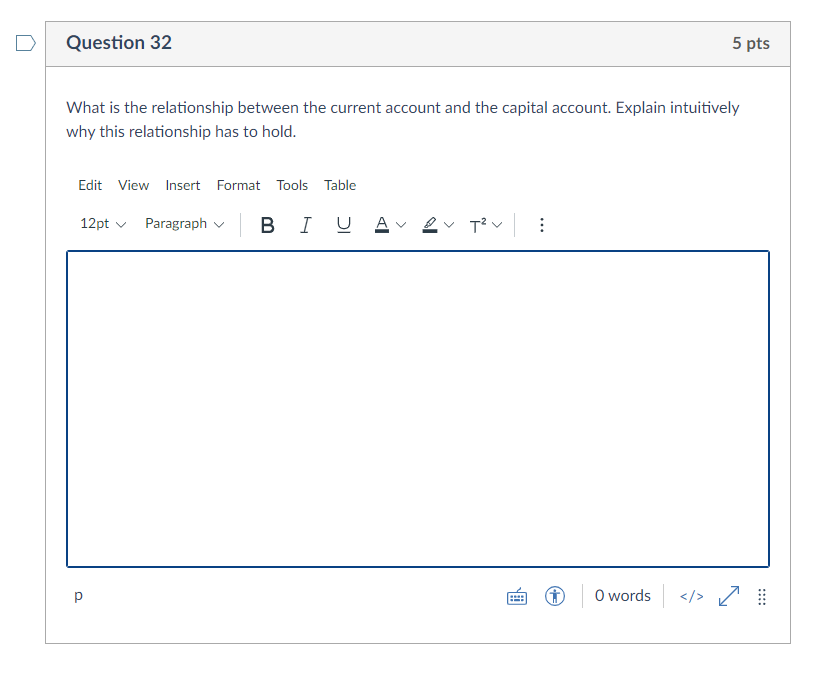The width and height of the screenshot is (822, 678).
Task: Apply underline formatting
Action: [343, 224]
